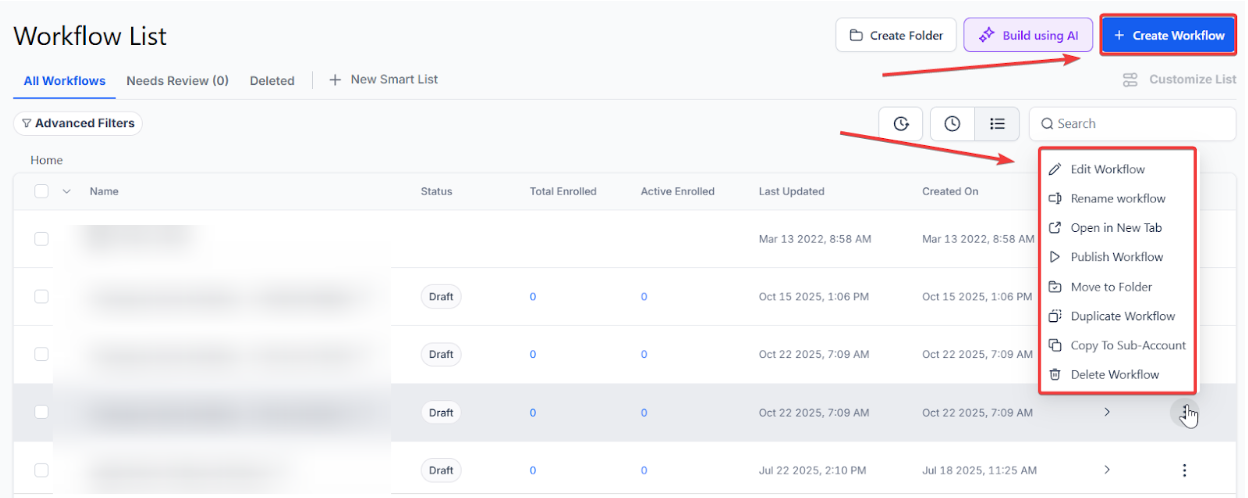Click the Customize List icon
Screen dimensions: 1248x498
point(1130,80)
